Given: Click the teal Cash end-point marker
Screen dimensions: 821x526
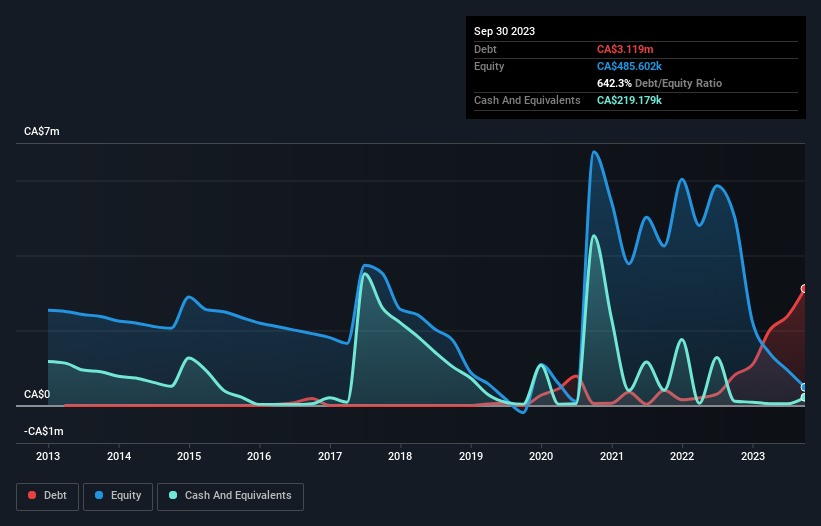Looking at the screenshot, I should 804,398.
